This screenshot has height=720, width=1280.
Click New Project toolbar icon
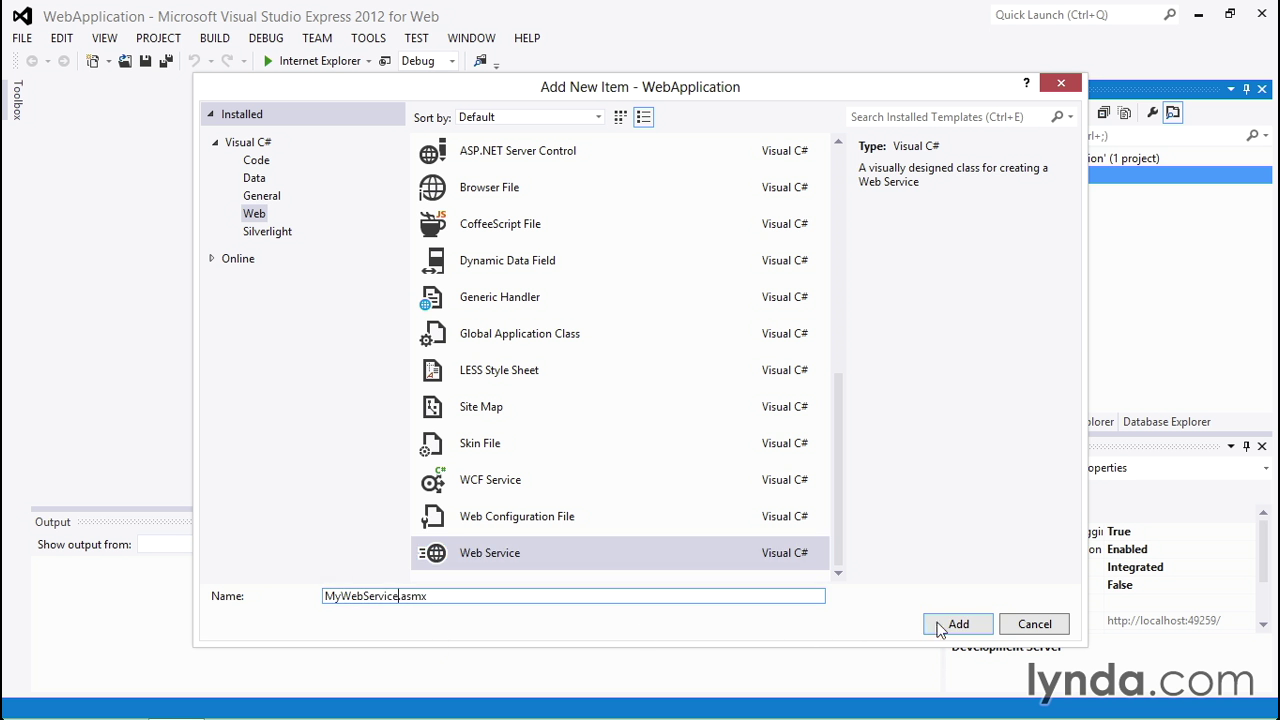(93, 61)
